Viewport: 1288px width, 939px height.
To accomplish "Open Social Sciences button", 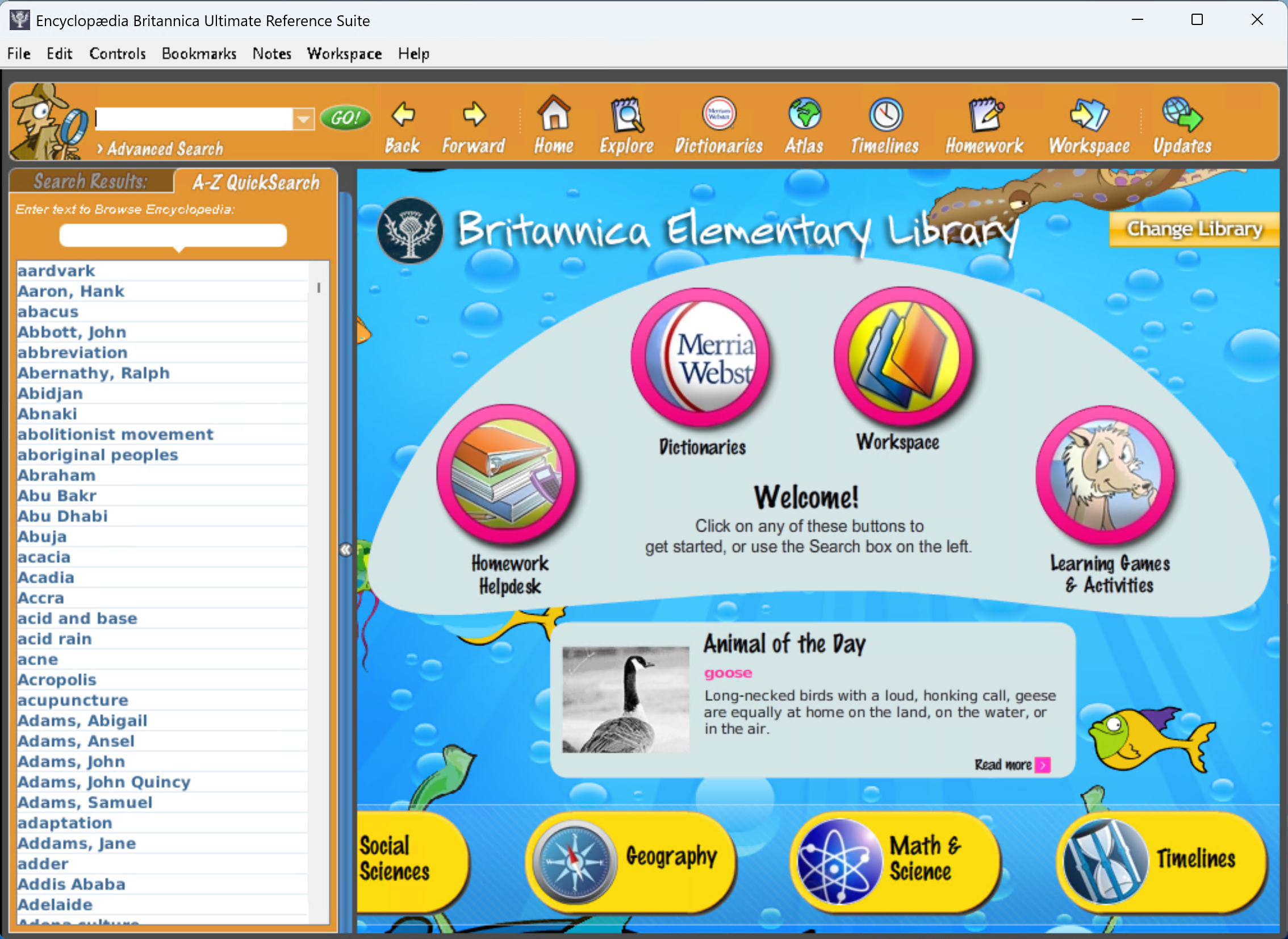I will [413, 862].
